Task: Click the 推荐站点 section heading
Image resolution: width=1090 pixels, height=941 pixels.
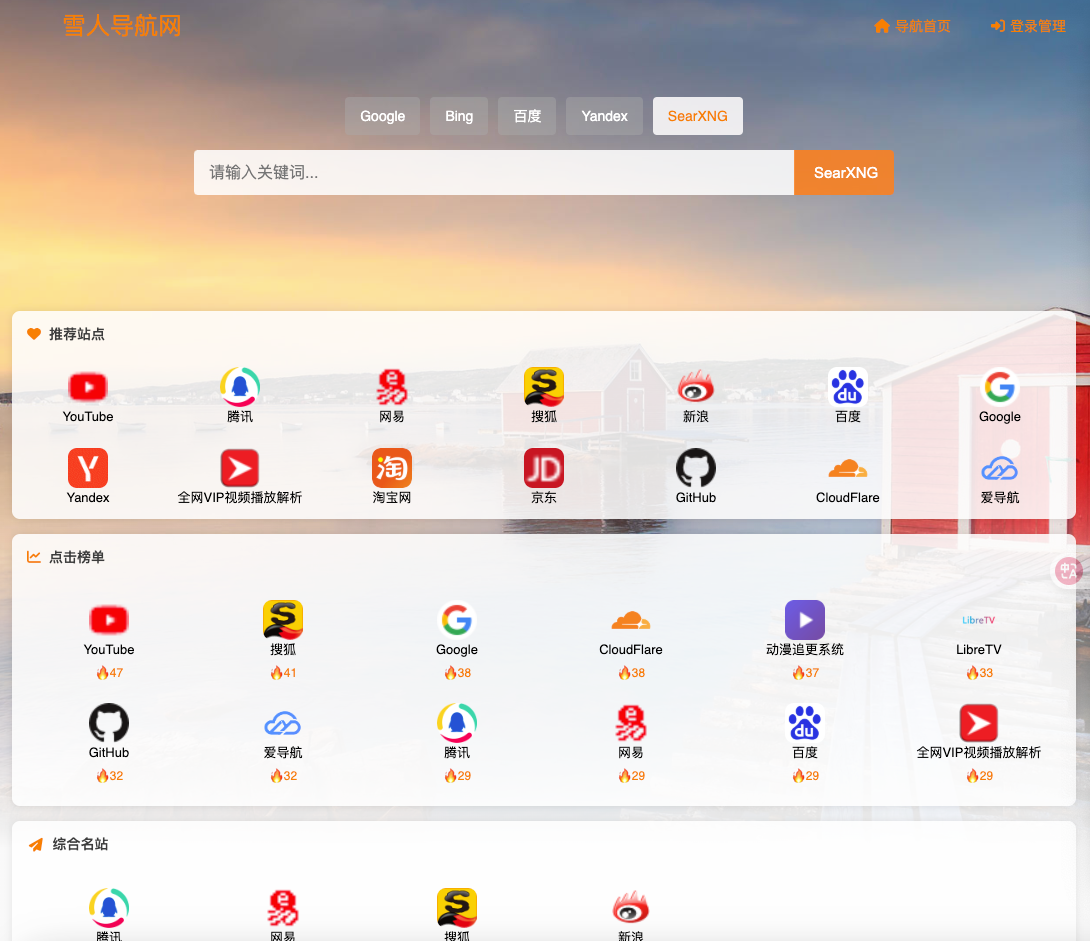Action: pyautogui.click(x=76, y=334)
